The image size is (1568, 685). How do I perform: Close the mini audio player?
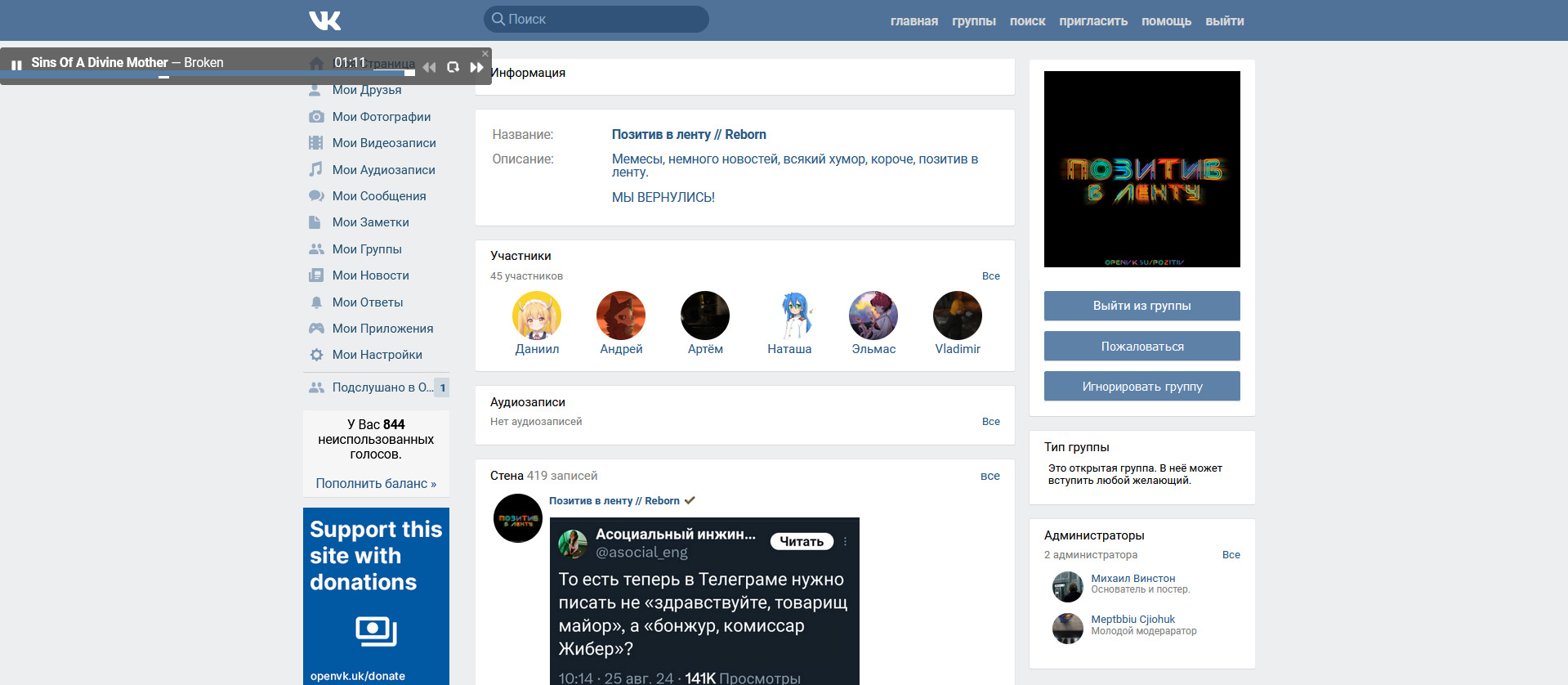(x=485, y=53)
